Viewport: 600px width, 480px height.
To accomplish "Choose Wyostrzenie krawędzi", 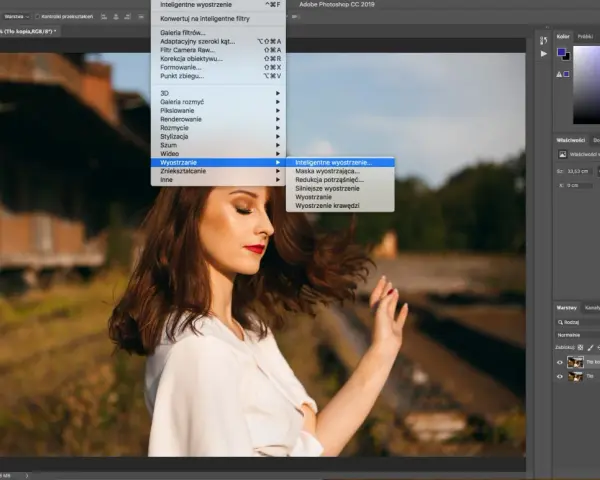I will pyautogui.click(x=340, y=206).
